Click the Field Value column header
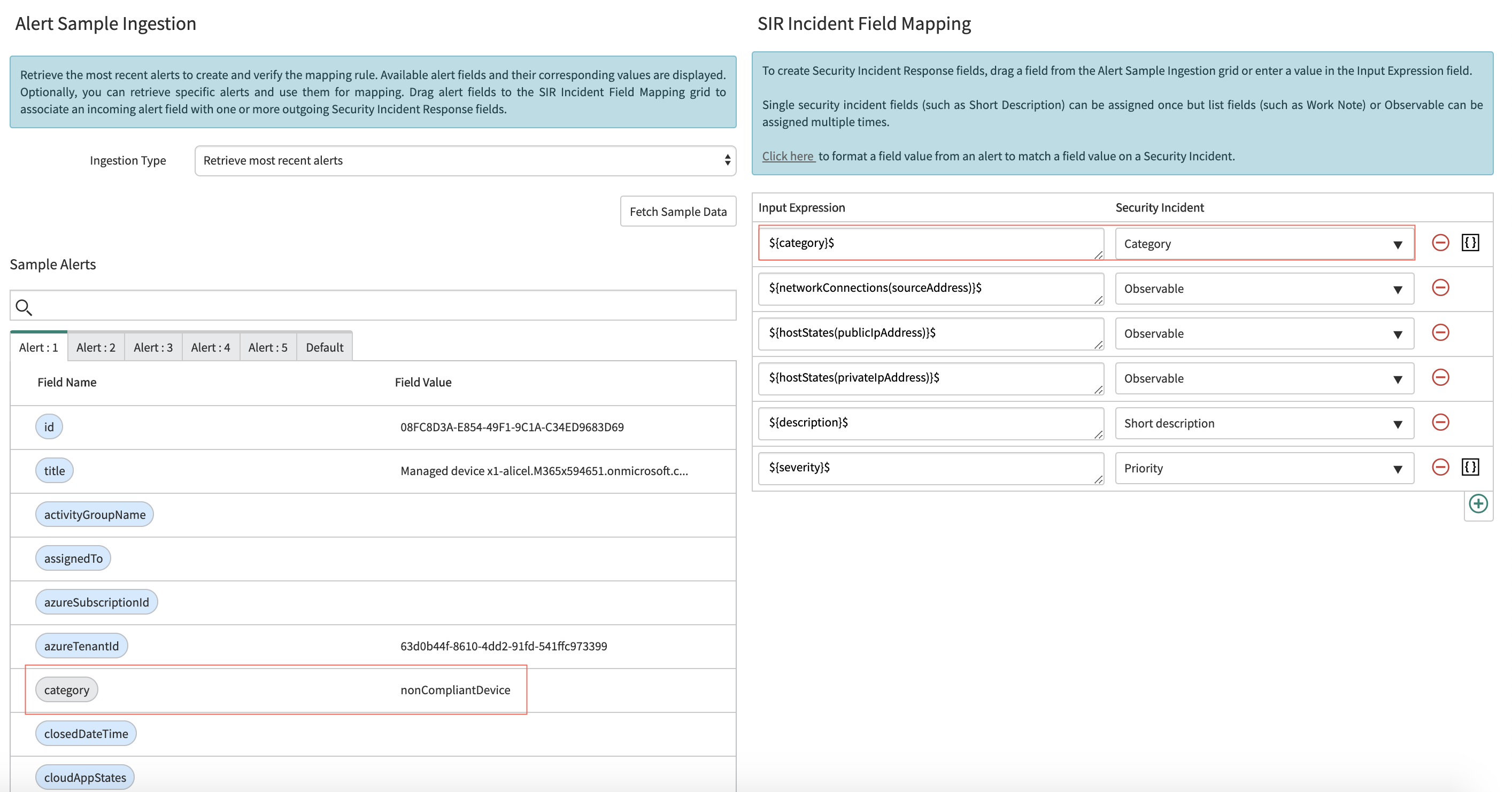 click(x=423, y=382)
